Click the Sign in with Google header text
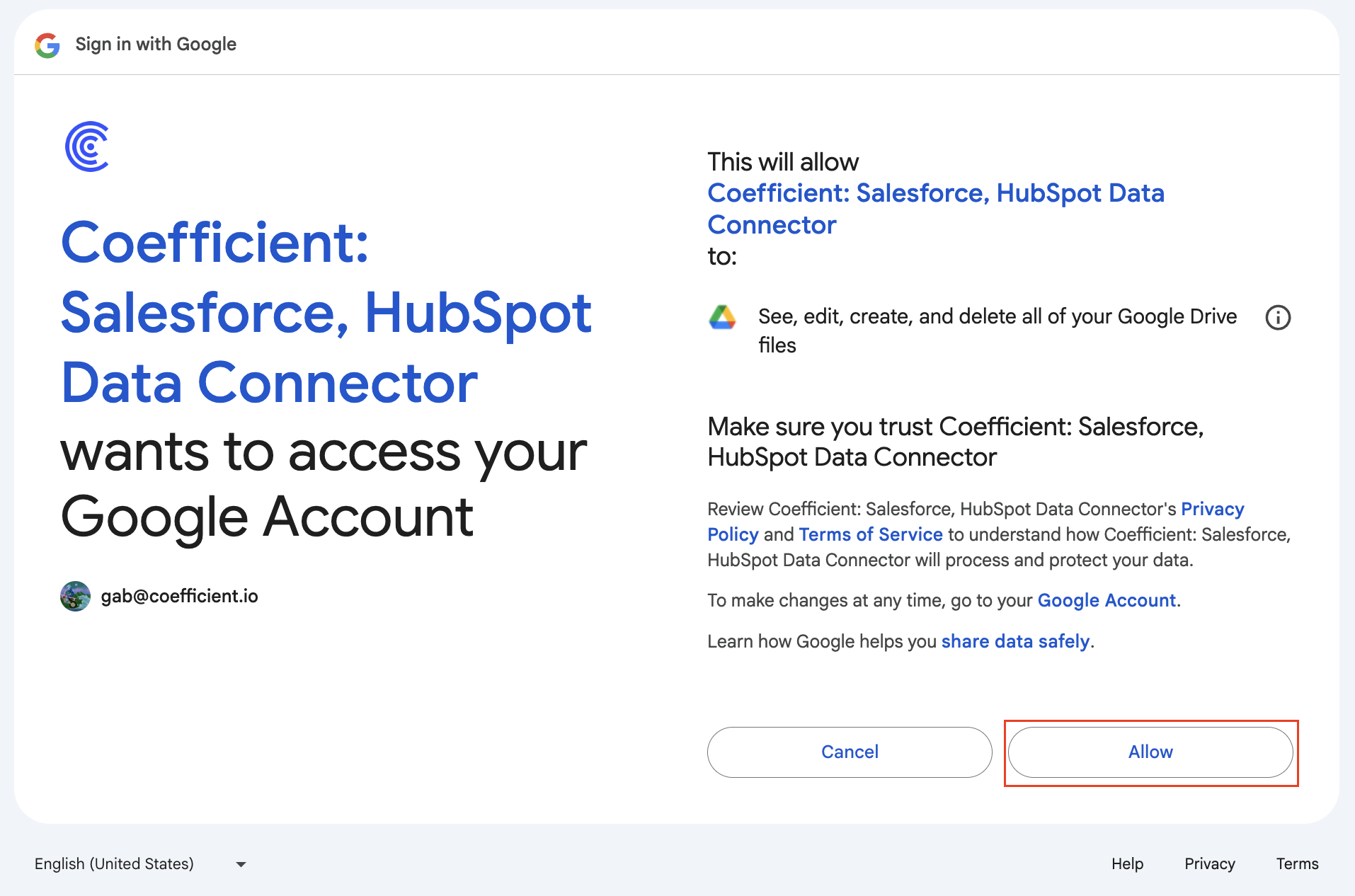Screen dimensions: 1355x896 [156, 44]
